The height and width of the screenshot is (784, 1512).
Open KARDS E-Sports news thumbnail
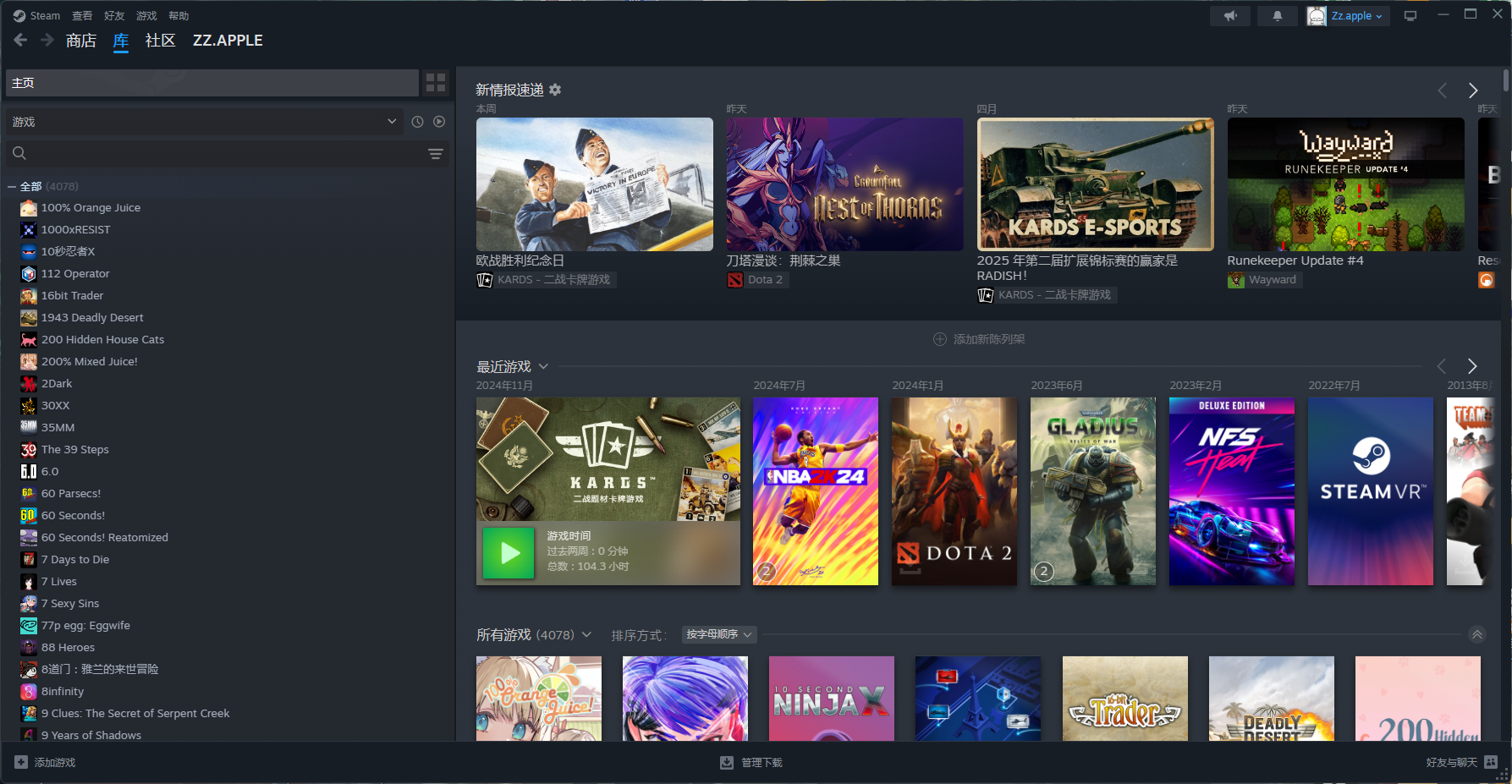point(1096,184)
